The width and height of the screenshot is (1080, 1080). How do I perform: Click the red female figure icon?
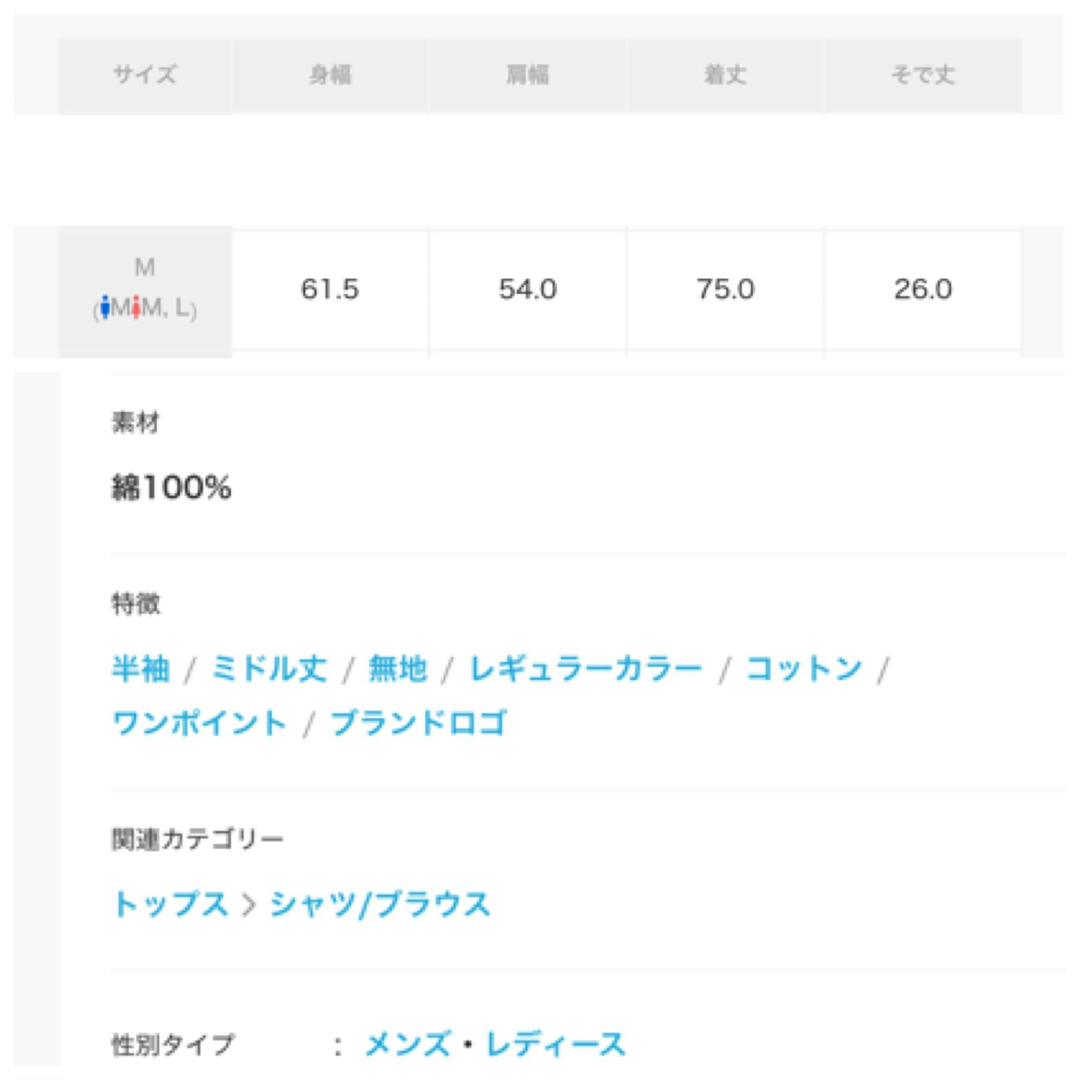[136, 307]
